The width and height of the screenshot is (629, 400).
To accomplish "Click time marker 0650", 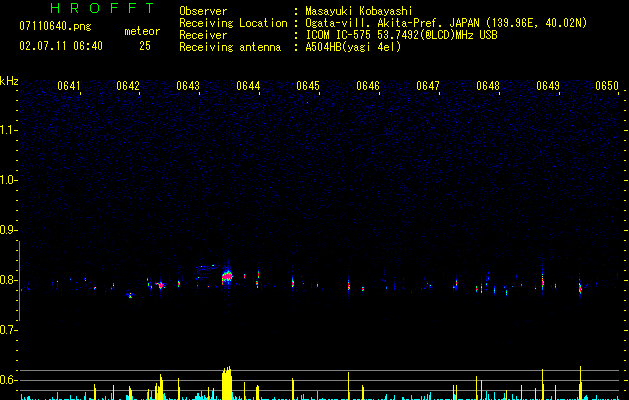I will pos(607,86).
